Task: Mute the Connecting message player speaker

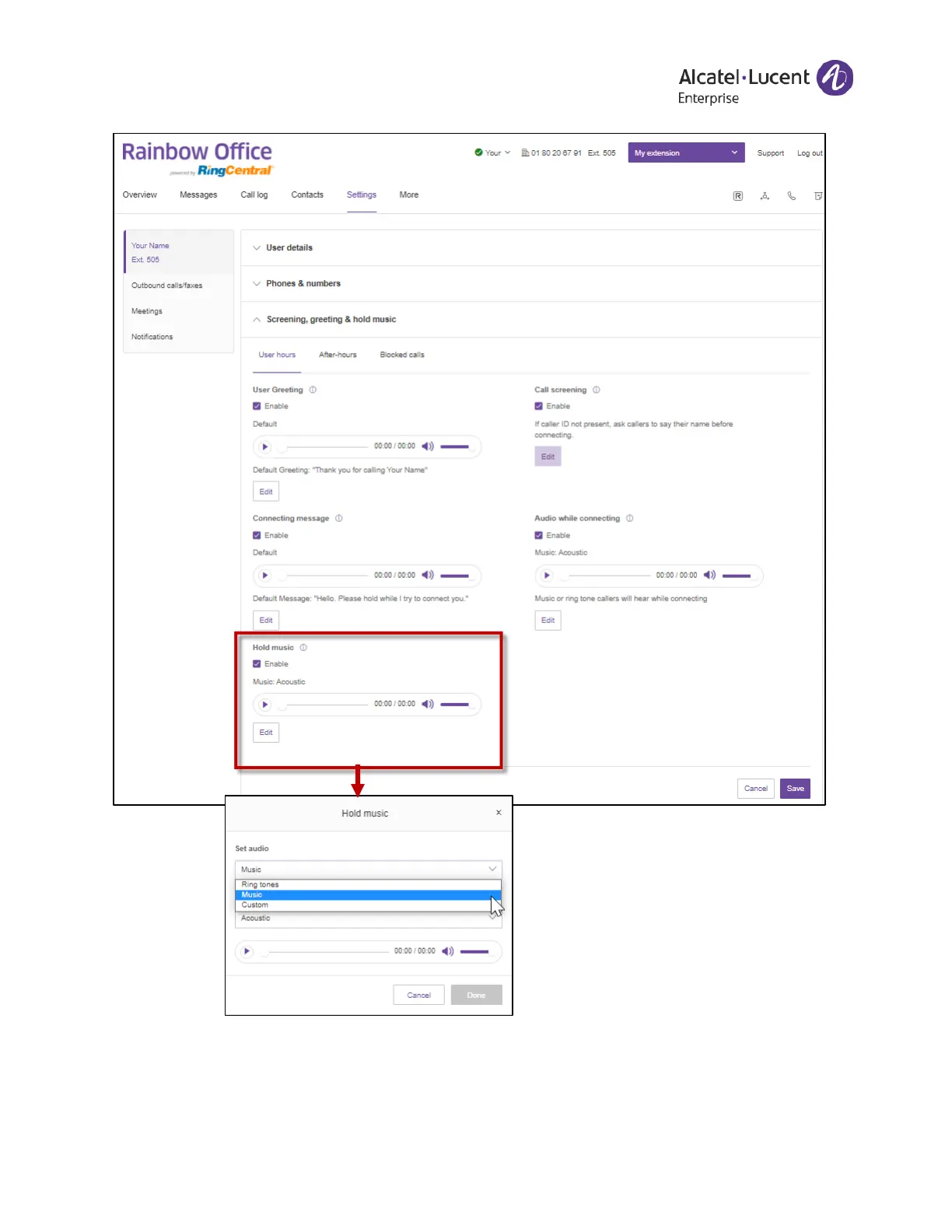Action: point(428,576)
